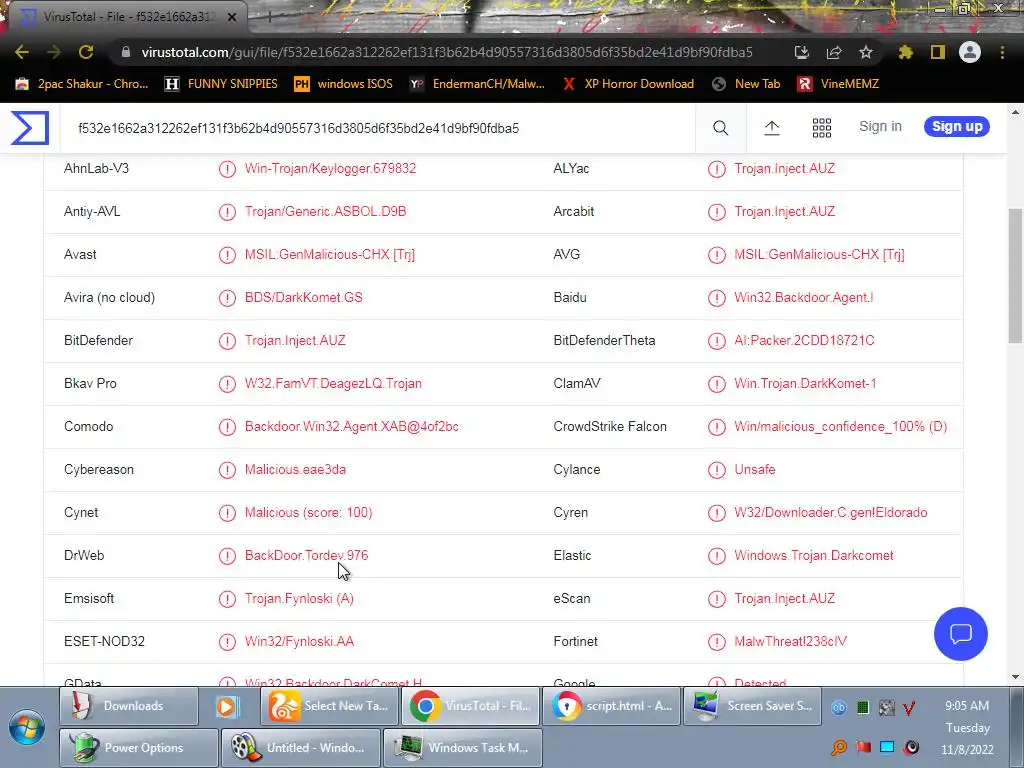Image resolution: width=1024 pixels, height=768 pixels.
Task: Open a new browser tab with plus
Action: click(x=269, y=17)
